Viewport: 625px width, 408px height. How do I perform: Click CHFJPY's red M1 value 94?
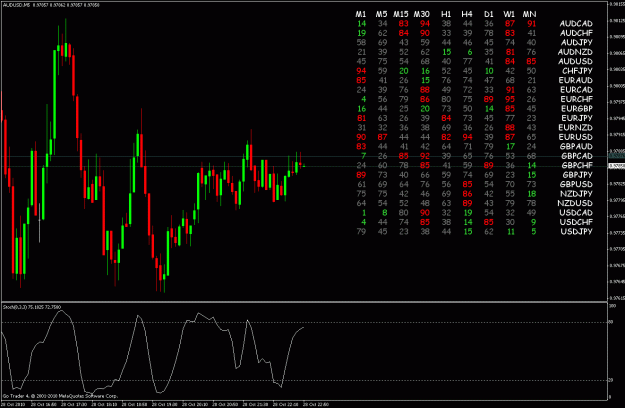point(361,71)
